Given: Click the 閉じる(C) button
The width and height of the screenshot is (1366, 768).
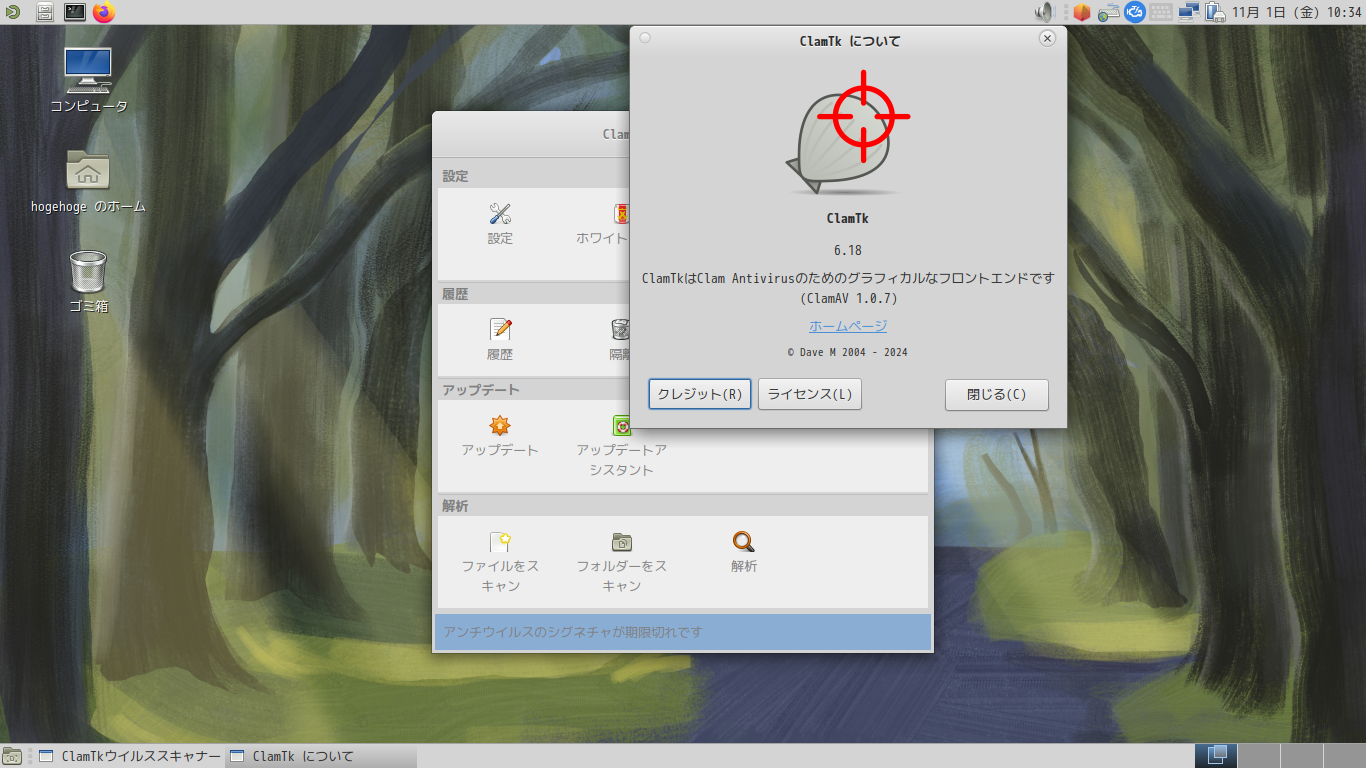Looking at the screenshot, I should pos(997,394).
